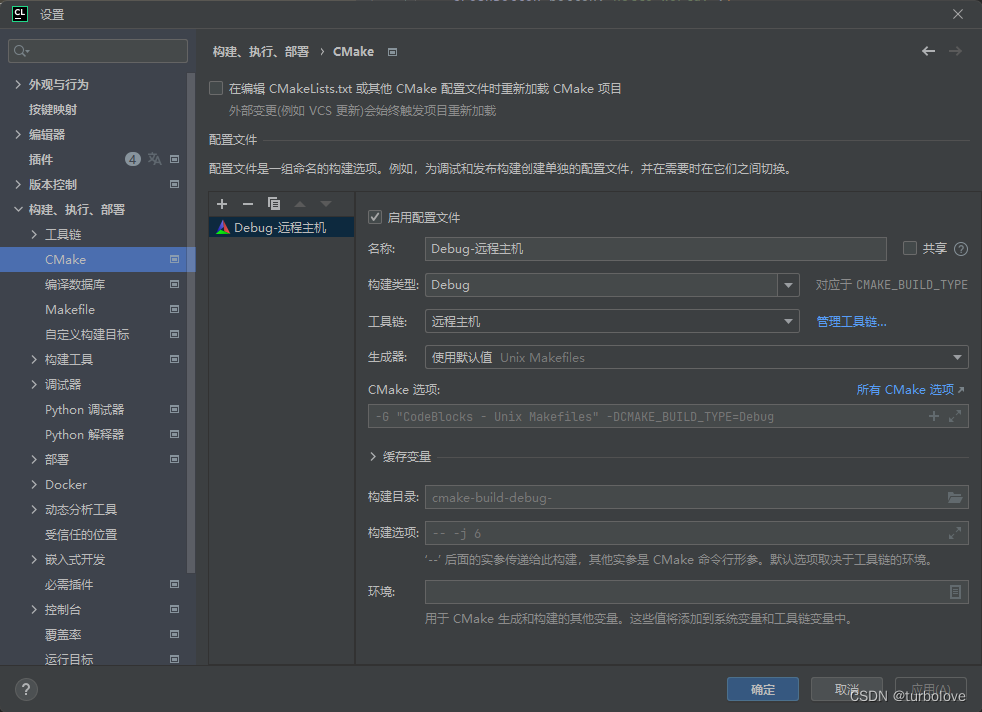
Task: Move the profile up in the list
Action: tap(298, 204)
